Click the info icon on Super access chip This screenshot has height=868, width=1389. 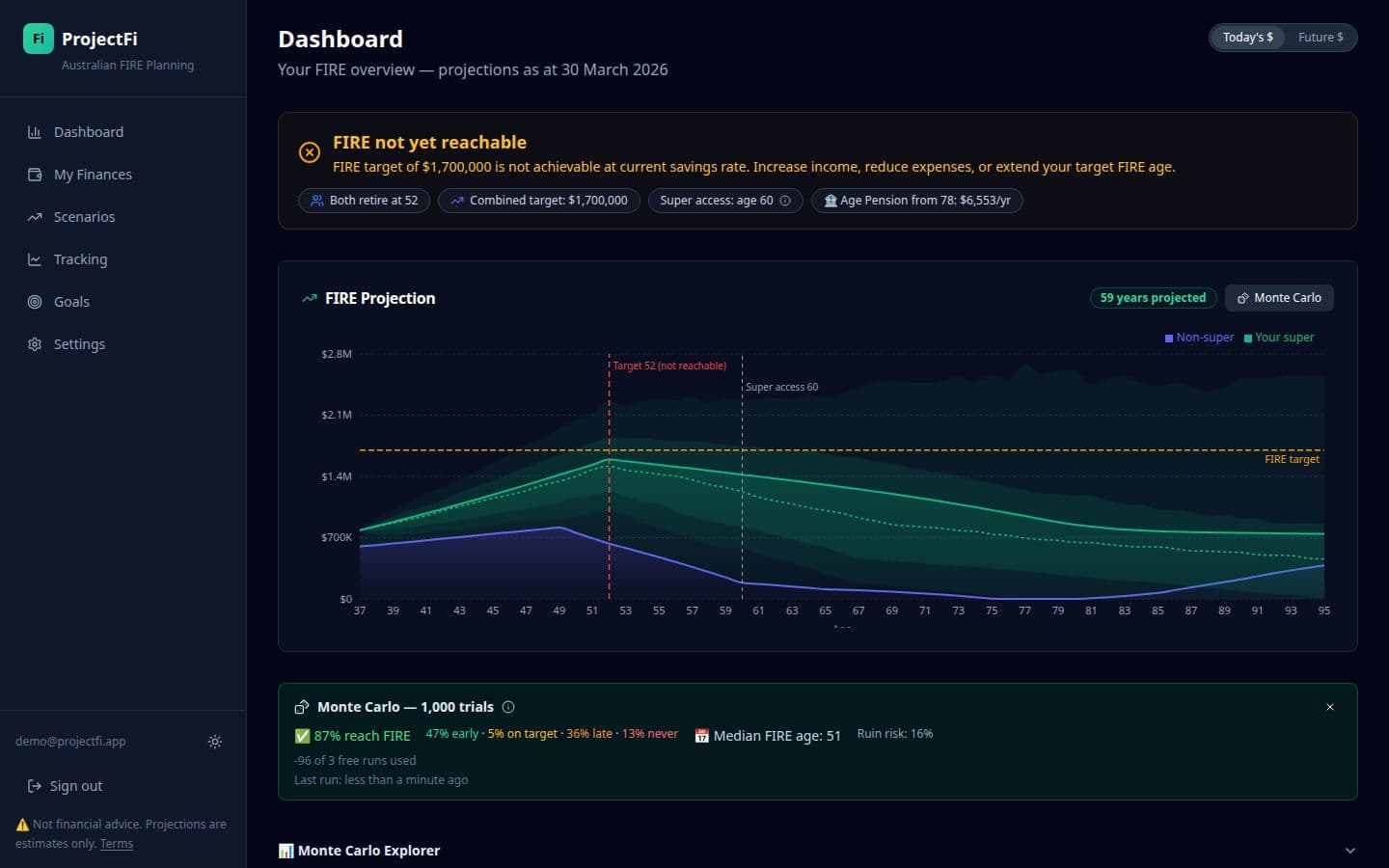787,201
